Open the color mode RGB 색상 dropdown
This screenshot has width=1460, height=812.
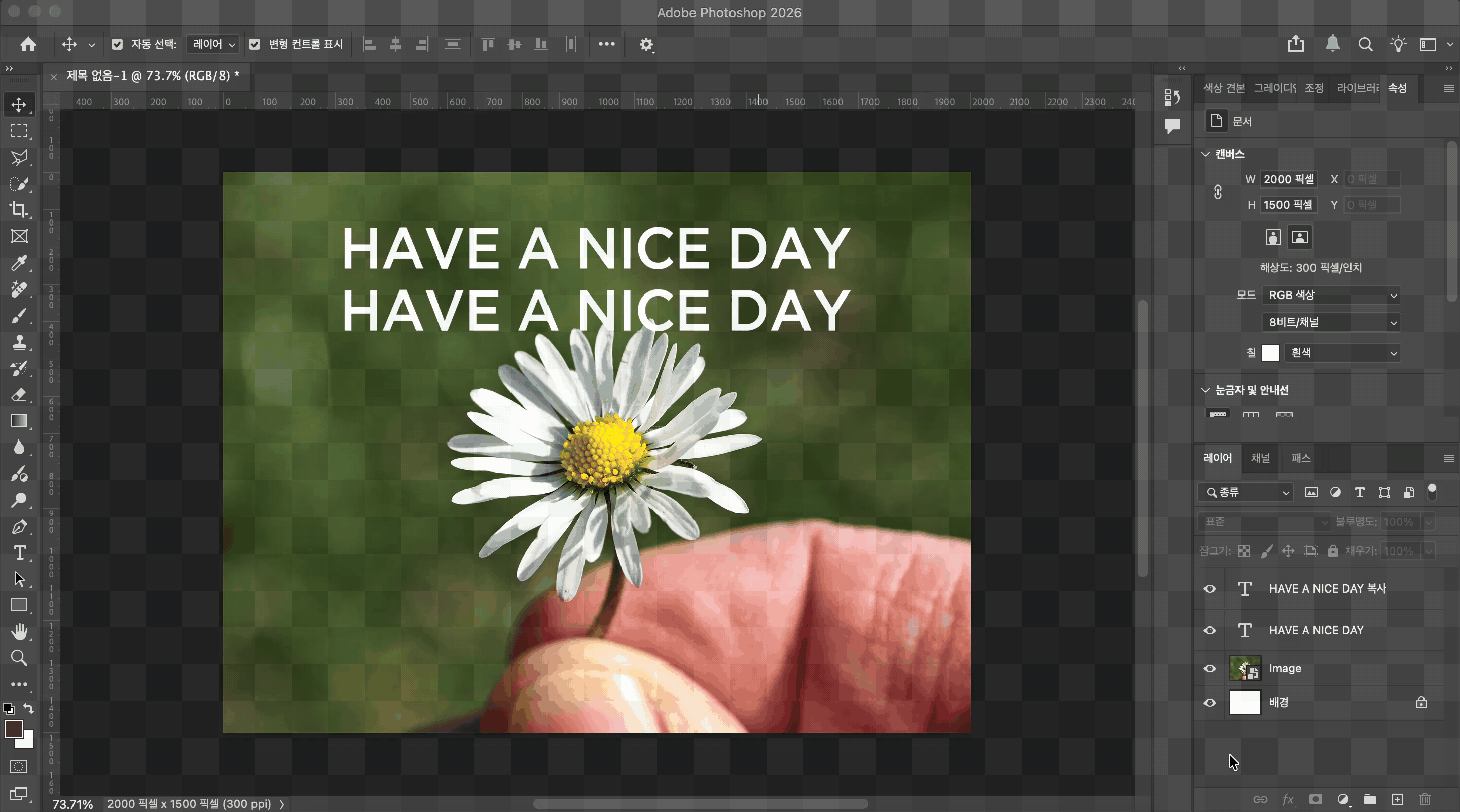[1331, 295]
